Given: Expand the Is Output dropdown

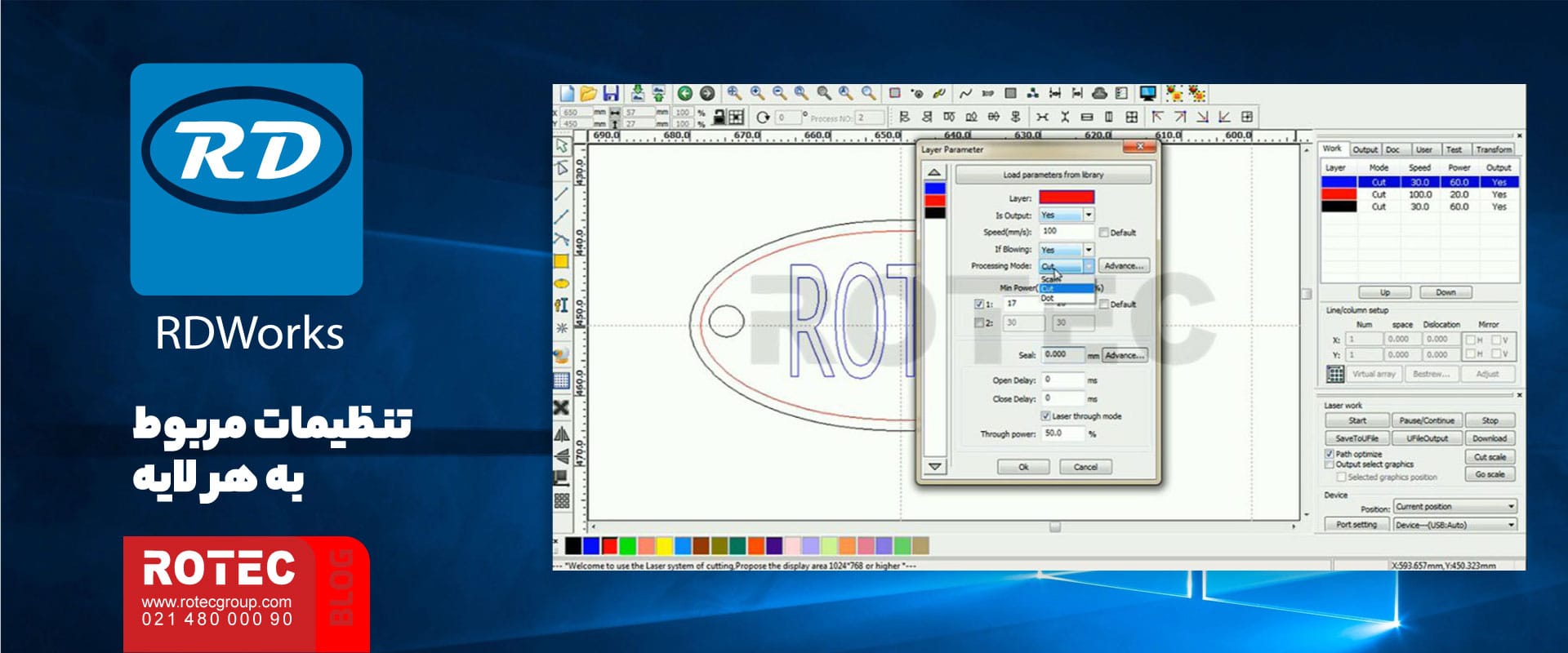Looking at the screenshot, I should (1088, 215).
